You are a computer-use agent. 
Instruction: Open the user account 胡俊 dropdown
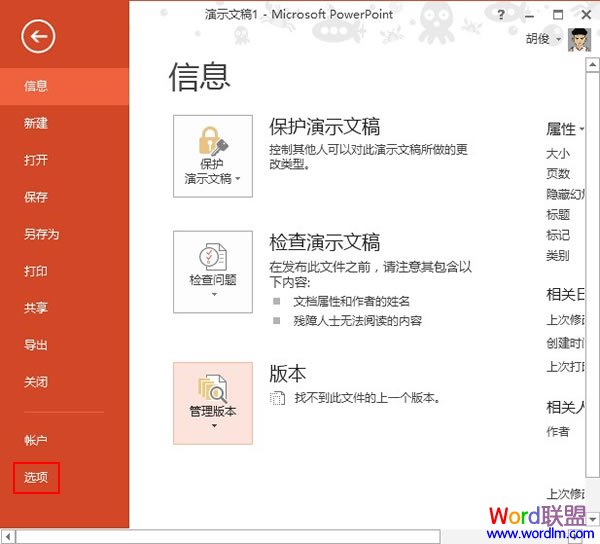[x=543, y=39]
